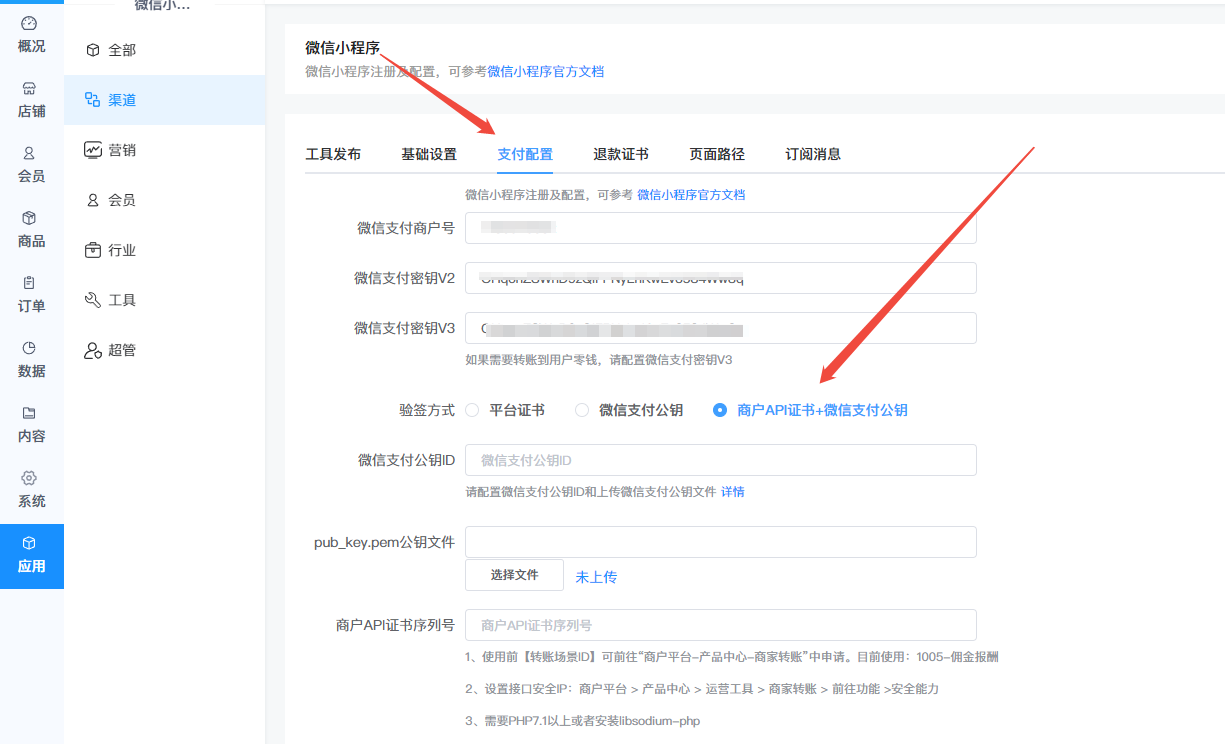Focus the 商户API证书序列号 input field

[x=721, y=625]
